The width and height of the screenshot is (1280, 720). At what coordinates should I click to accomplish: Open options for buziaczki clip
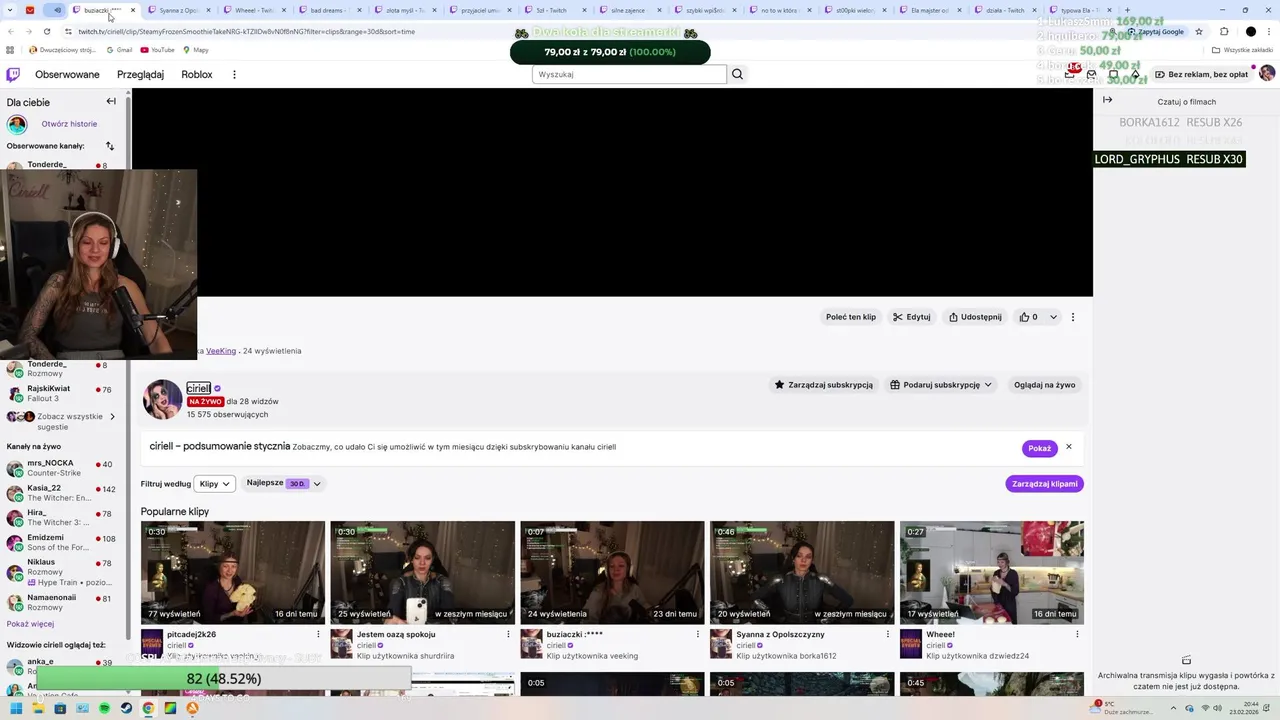pyautogui.click(x=698, y=634)
